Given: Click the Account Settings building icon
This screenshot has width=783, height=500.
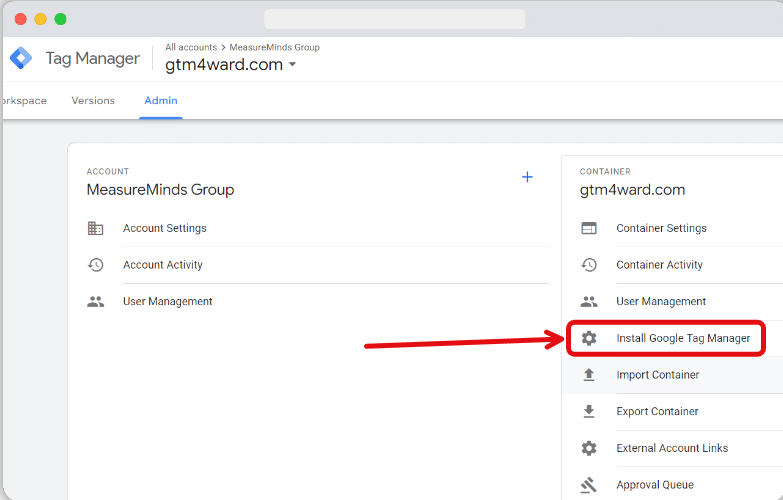Looking at the screenshot, I should click(x=95, y=228).
